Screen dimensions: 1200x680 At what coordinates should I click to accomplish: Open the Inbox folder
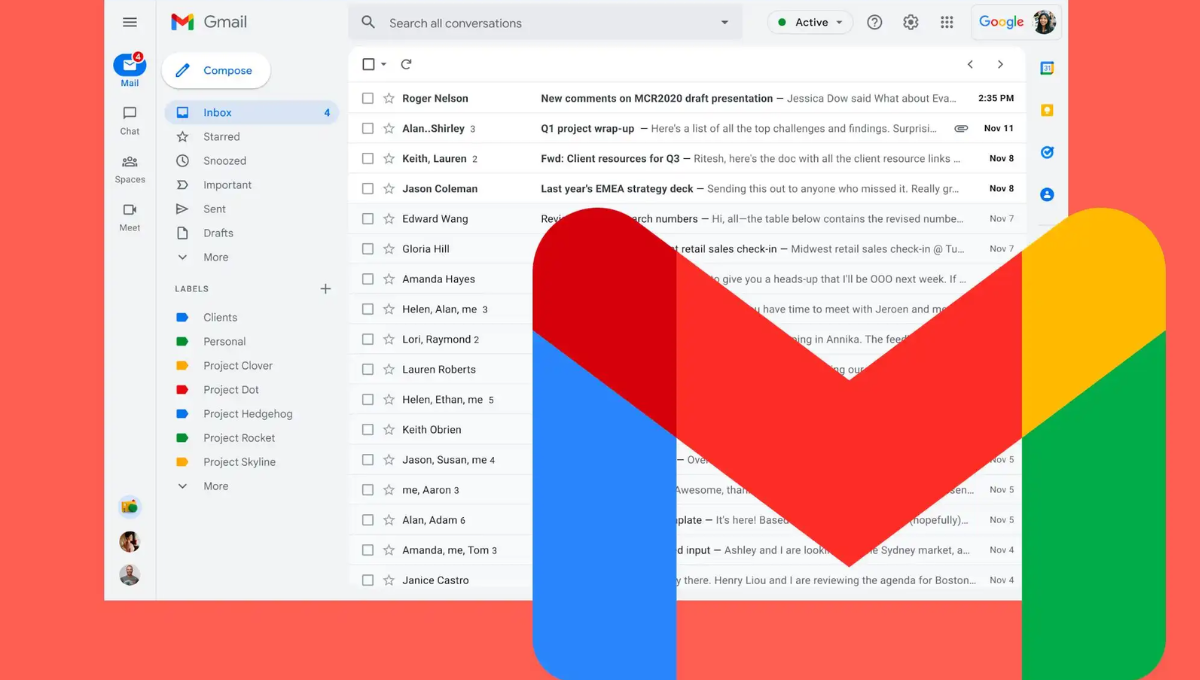tap(251, 113)
